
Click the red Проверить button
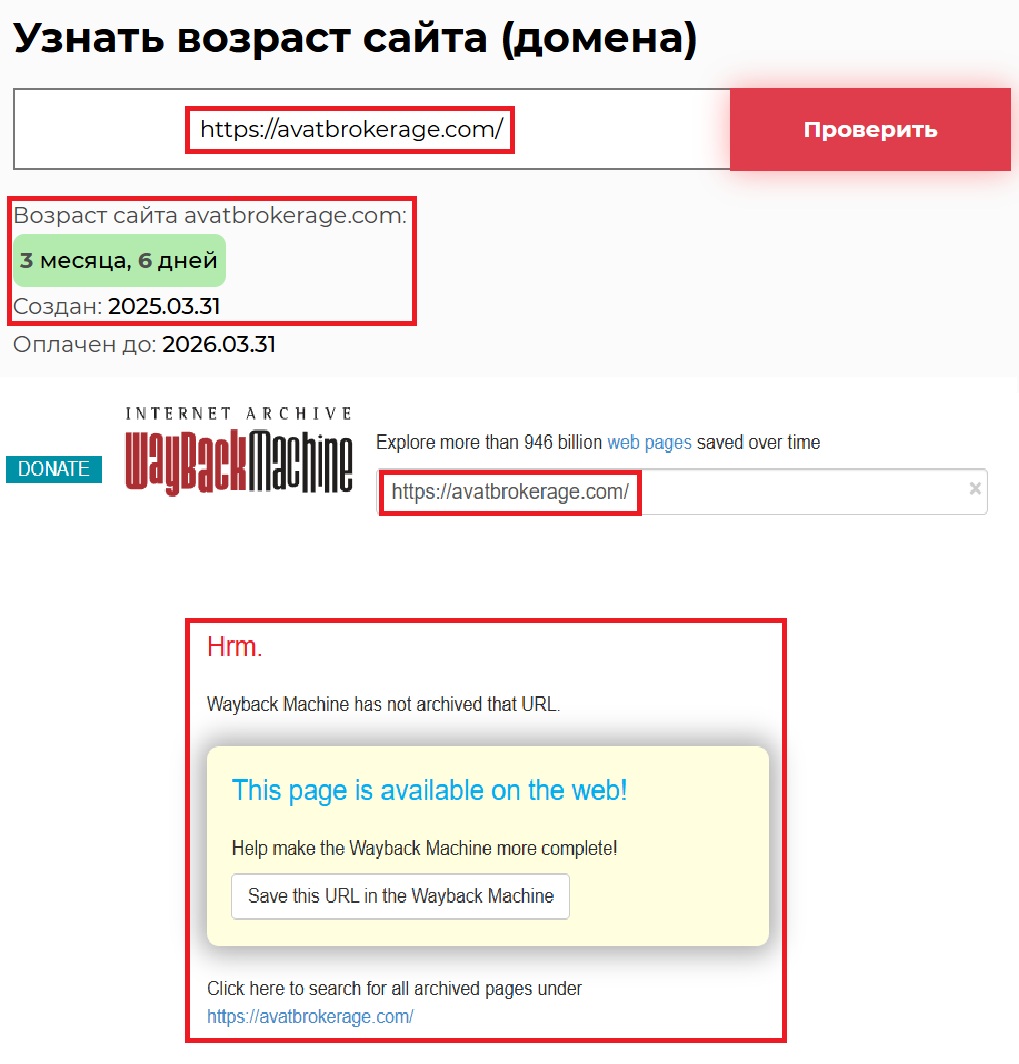pyautogui.click(x=870, y=130)
